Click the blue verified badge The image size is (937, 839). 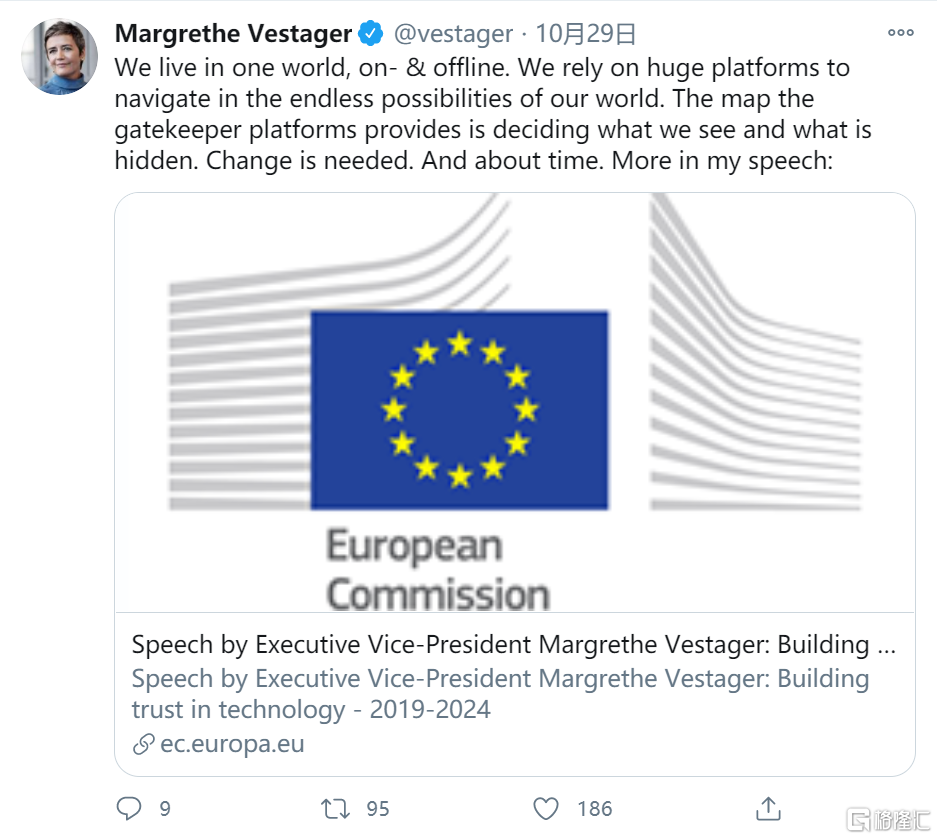371,34
